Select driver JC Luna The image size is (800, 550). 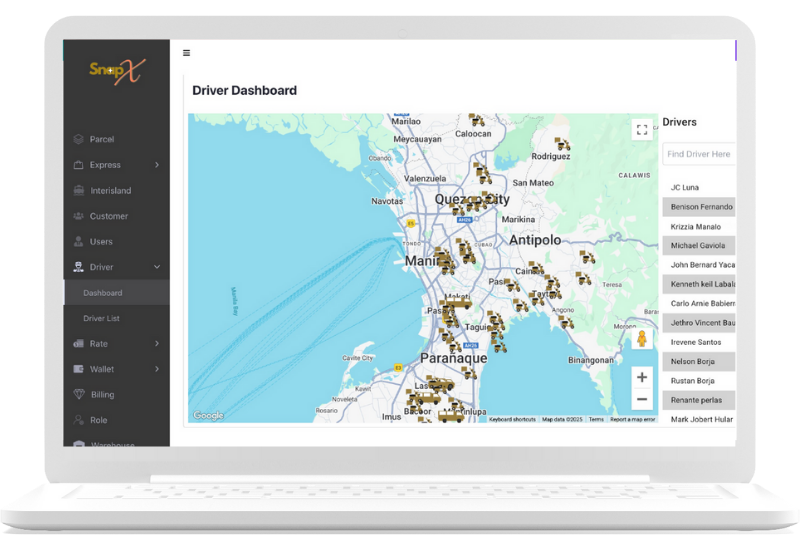[x=699, y=187]
